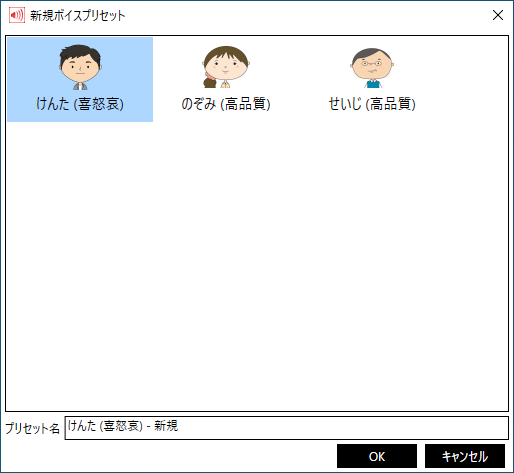Click the せいじ (高品質) name label
The image size is (514, 473).
coord(372,104)
